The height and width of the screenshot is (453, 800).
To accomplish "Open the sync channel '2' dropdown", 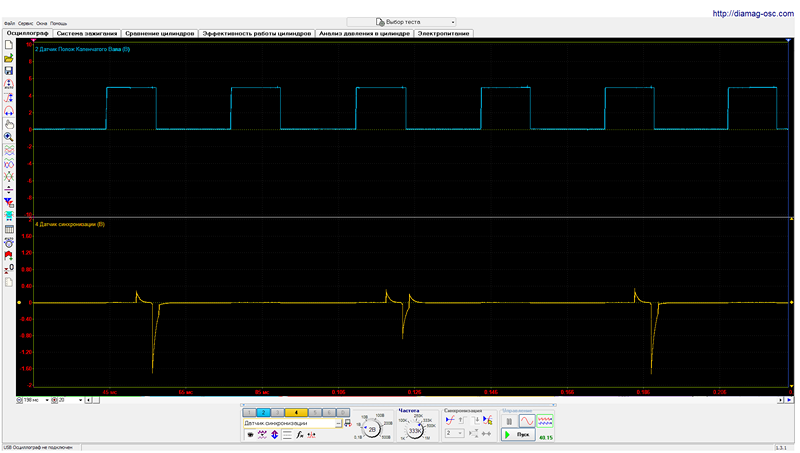I will (454, 433).
